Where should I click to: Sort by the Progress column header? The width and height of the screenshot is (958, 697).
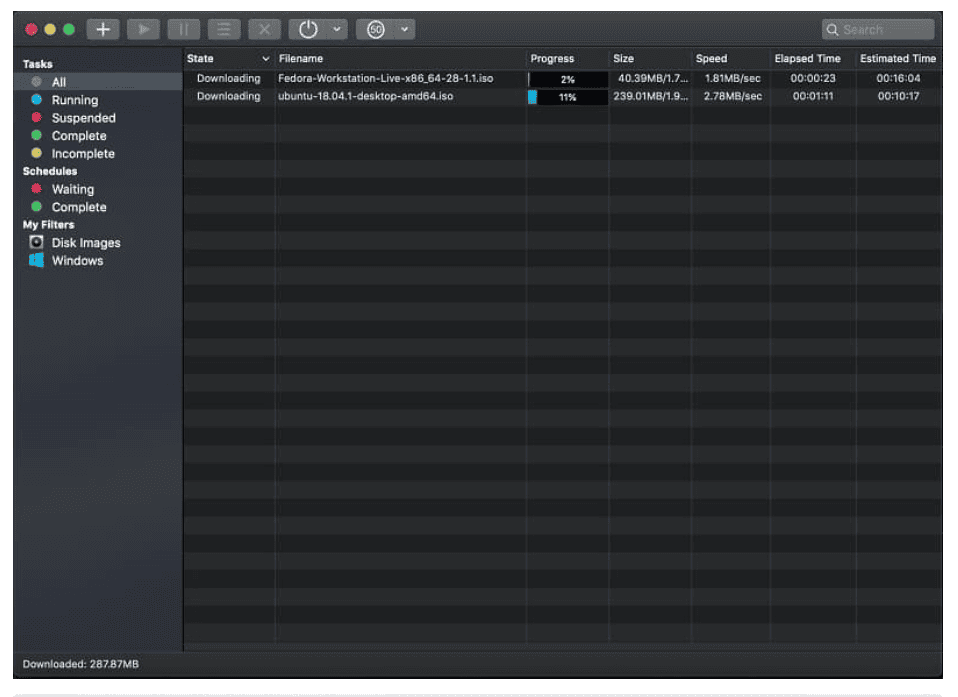coord(552,59)
